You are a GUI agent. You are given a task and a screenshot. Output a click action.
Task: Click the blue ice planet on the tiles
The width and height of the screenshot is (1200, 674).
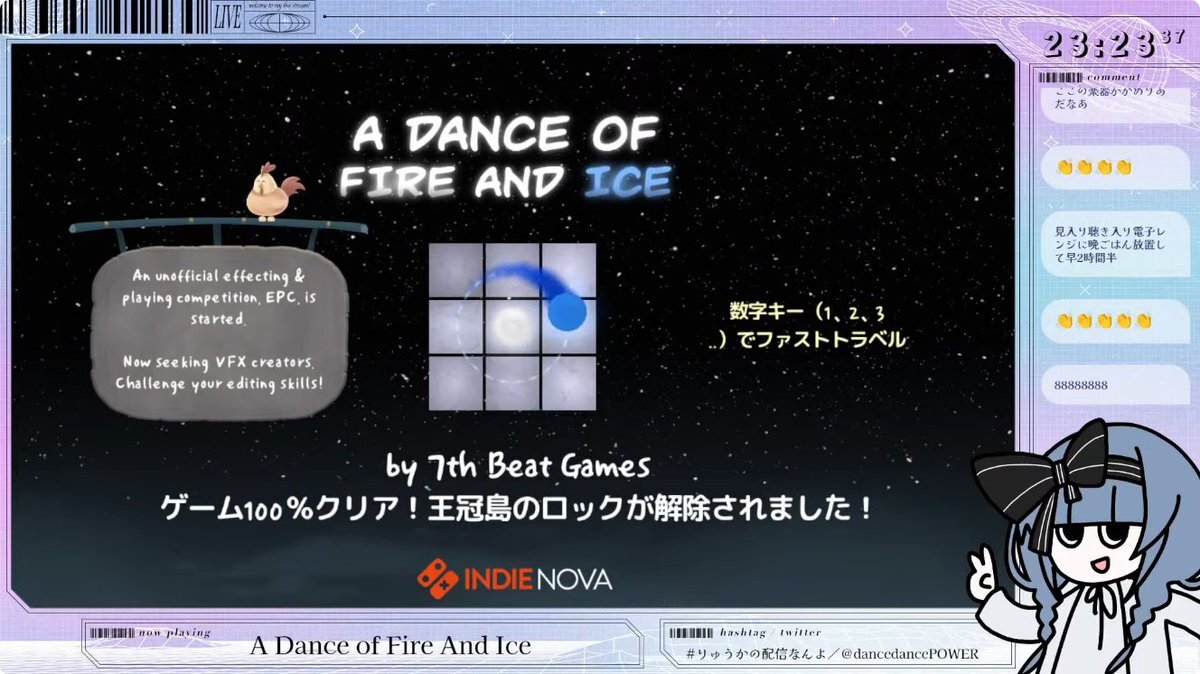point(567,311)
